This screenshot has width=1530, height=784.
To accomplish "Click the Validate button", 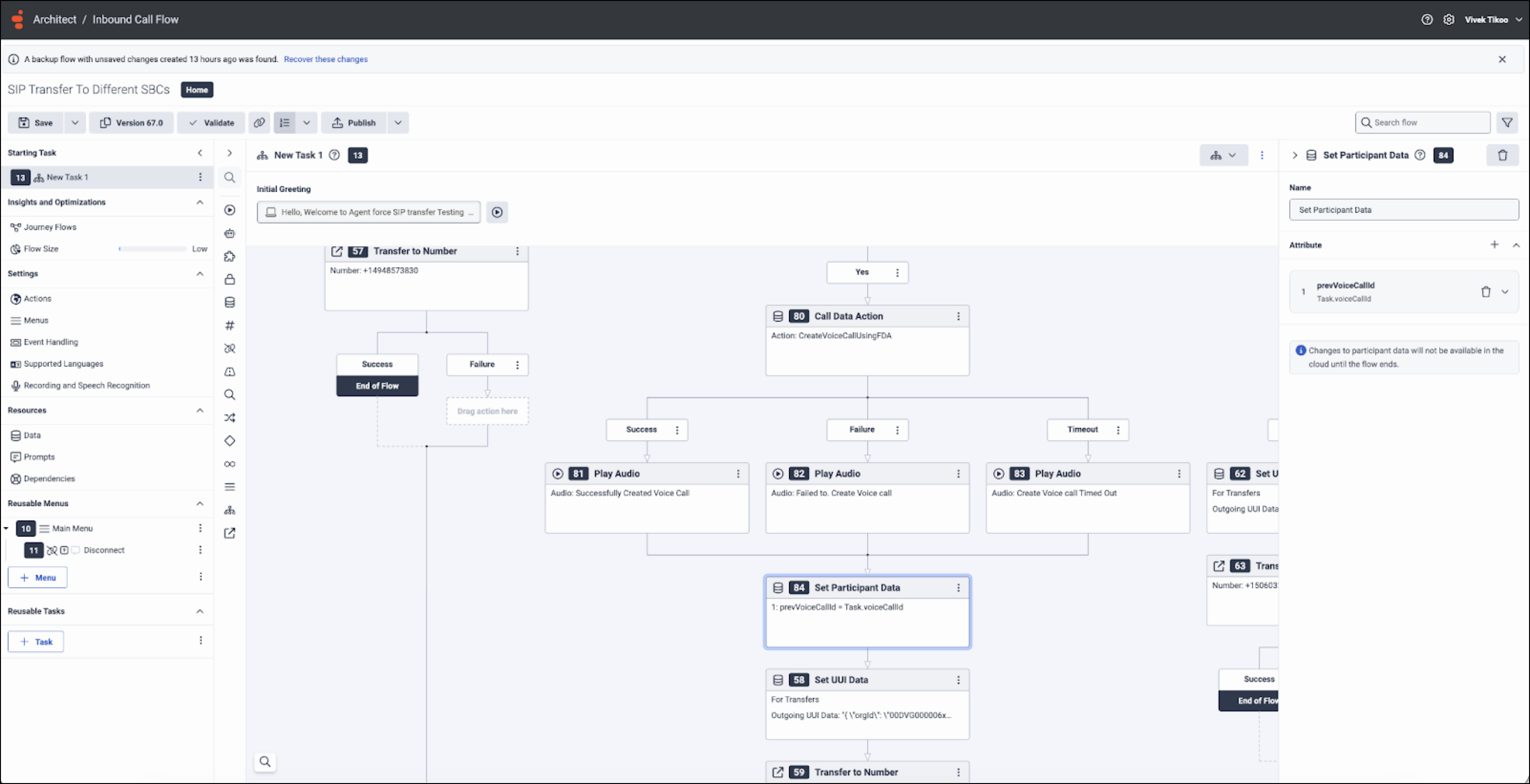I will point(211,123).
